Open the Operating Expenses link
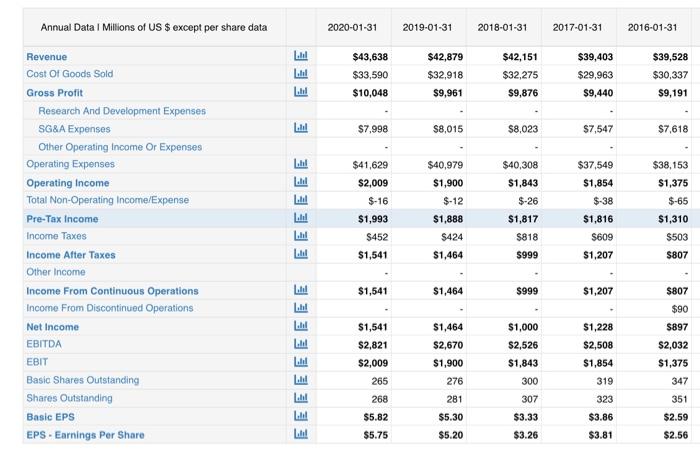 [71, 164]
